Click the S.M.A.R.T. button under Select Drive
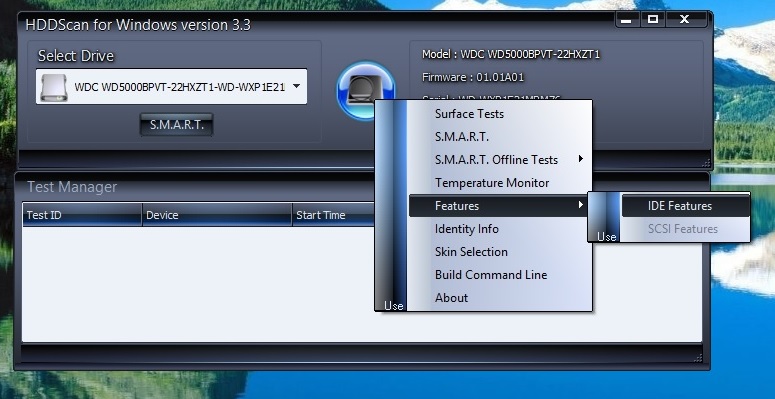775x399 pixels. tap(176, 125)
